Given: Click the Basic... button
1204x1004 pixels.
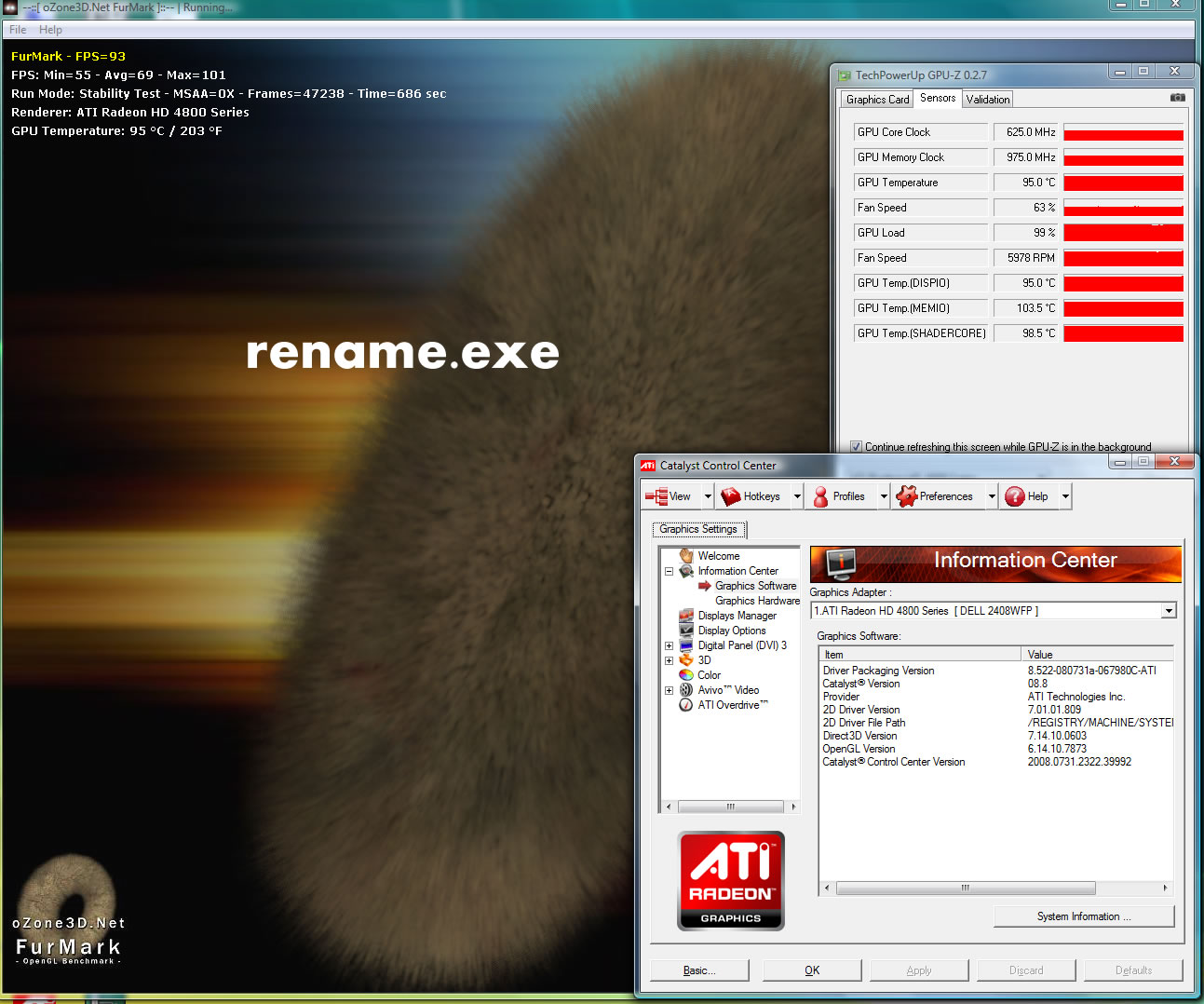Looking at the screenshot, I should point(699,970).
